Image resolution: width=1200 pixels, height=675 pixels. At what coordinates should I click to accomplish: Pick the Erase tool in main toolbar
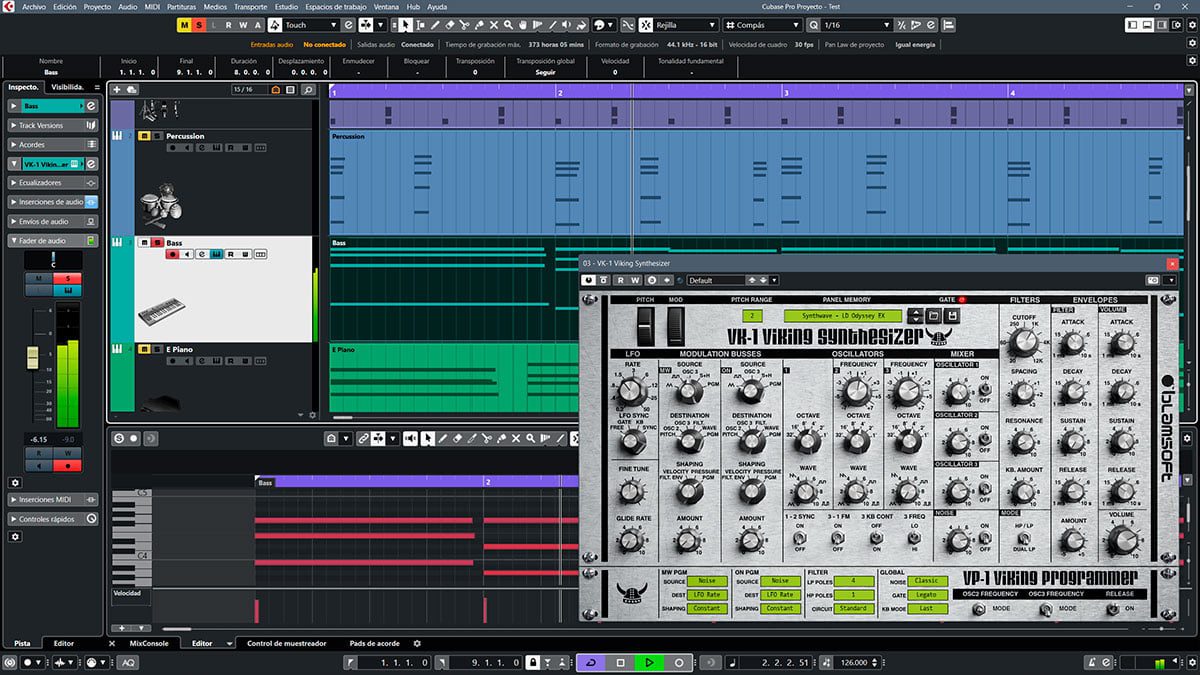coord(451,24)
